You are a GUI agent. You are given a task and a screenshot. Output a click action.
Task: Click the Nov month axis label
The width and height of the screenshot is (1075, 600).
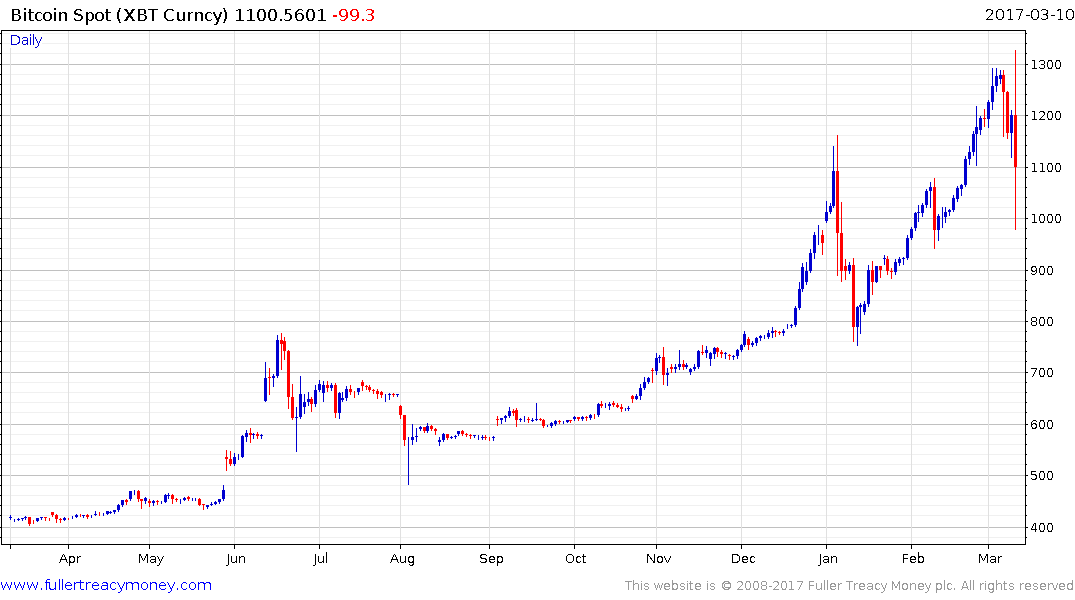tap(658, 559)
